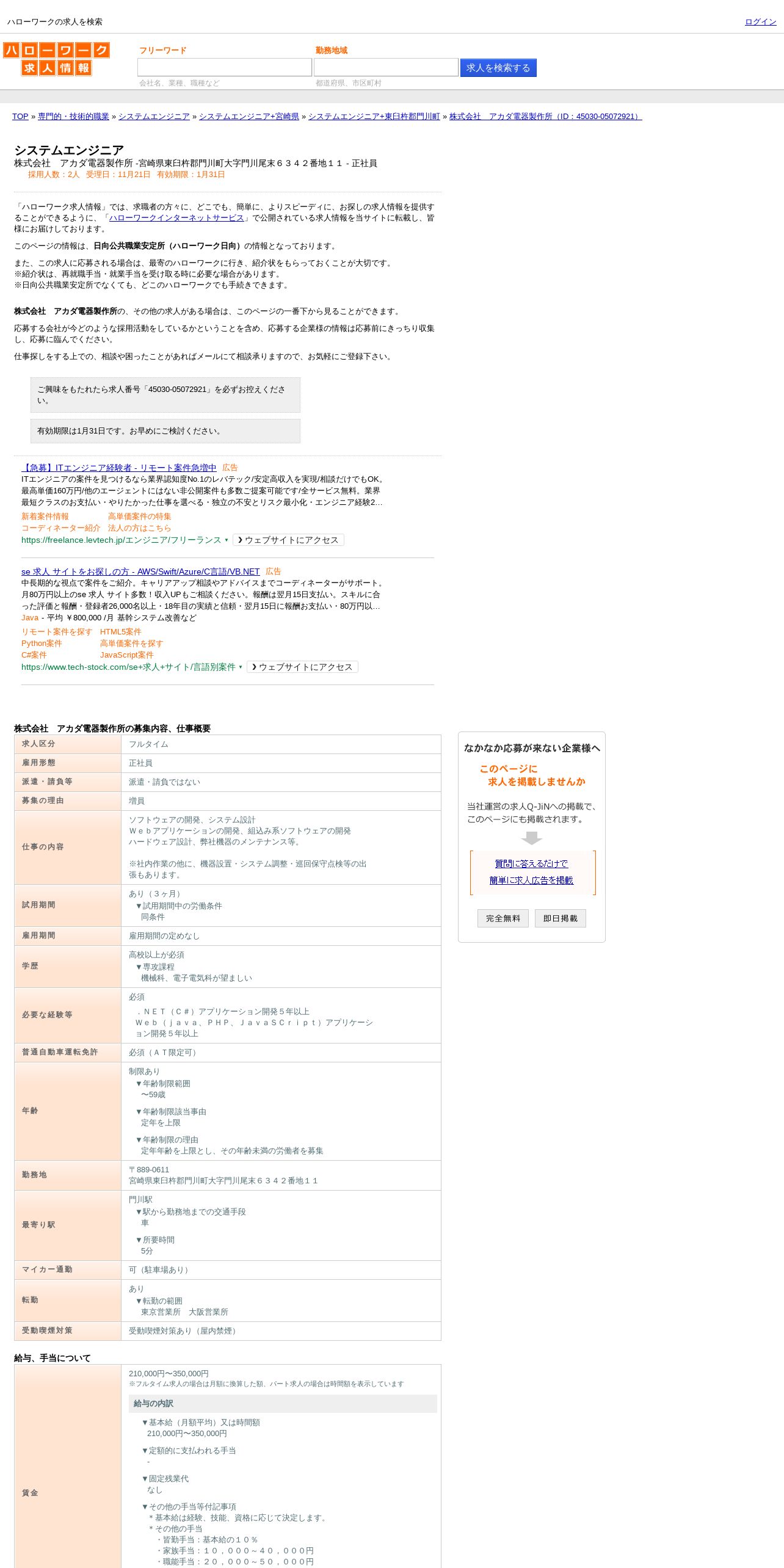Open 株式会社 アカダ電器製作所 ID breadcrumb
The height and width of the screenshot is (1568, 784).
click(545, 117)
